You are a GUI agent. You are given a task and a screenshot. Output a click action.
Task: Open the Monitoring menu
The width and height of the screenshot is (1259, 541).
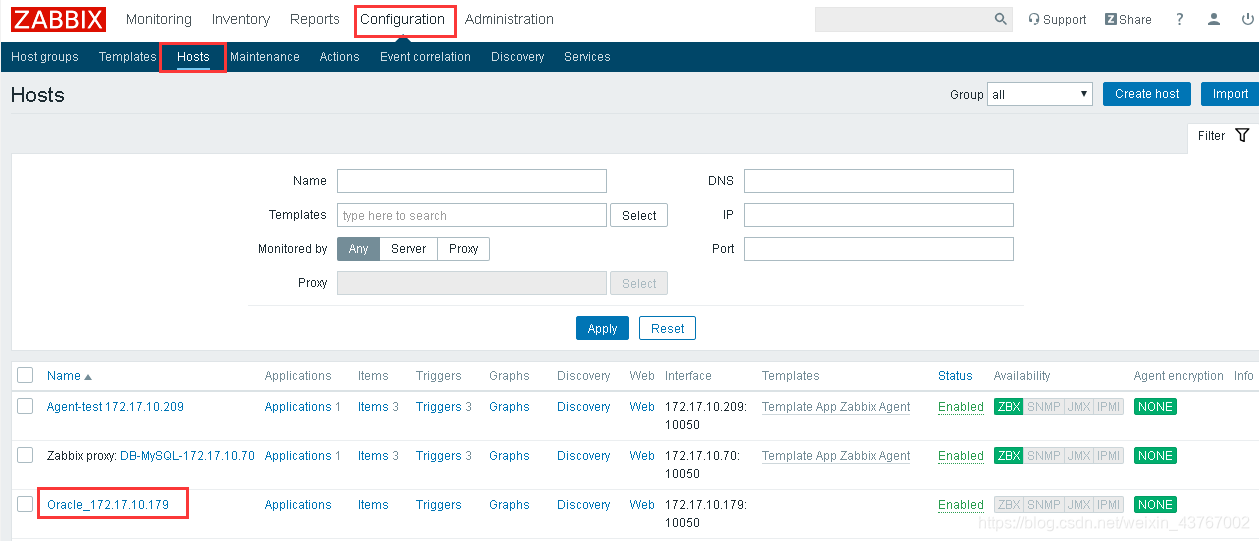click(159, 19)
